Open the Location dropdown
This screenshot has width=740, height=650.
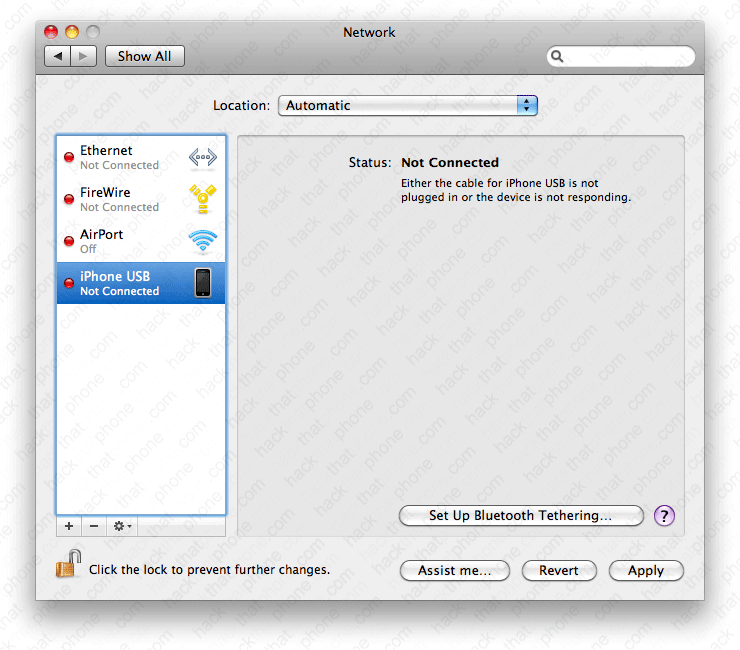407,105
